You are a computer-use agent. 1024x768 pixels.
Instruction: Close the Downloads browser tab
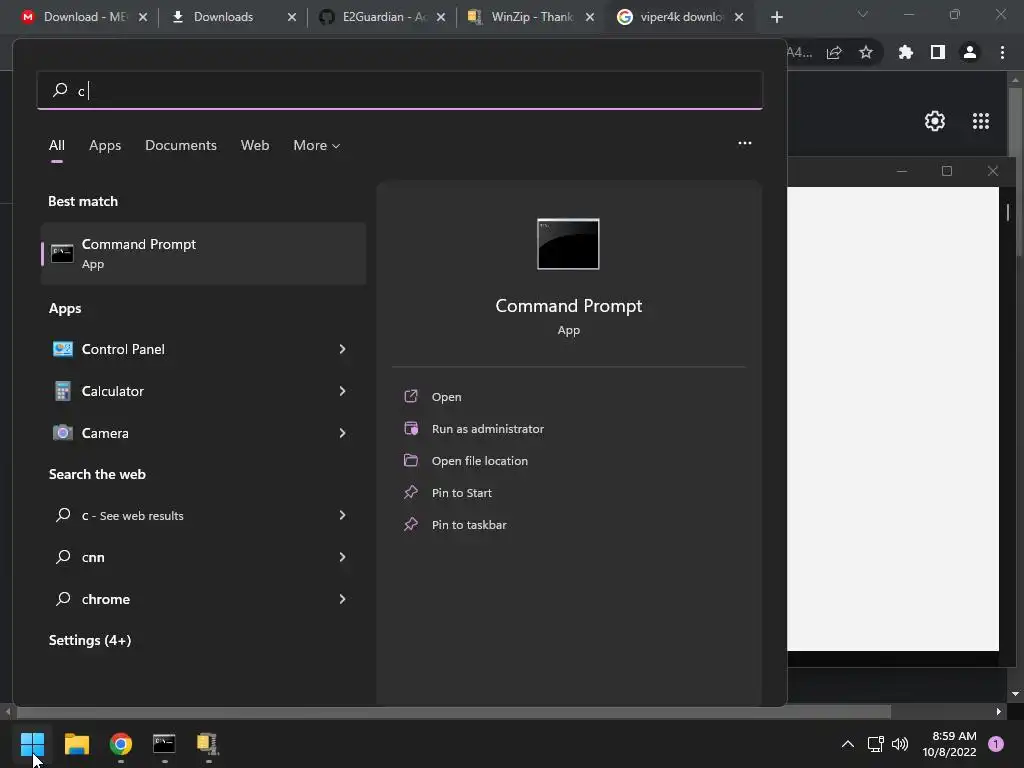point(292,17)
